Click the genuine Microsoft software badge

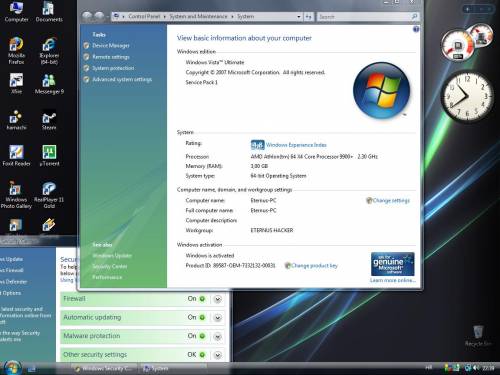pos(392,264)
